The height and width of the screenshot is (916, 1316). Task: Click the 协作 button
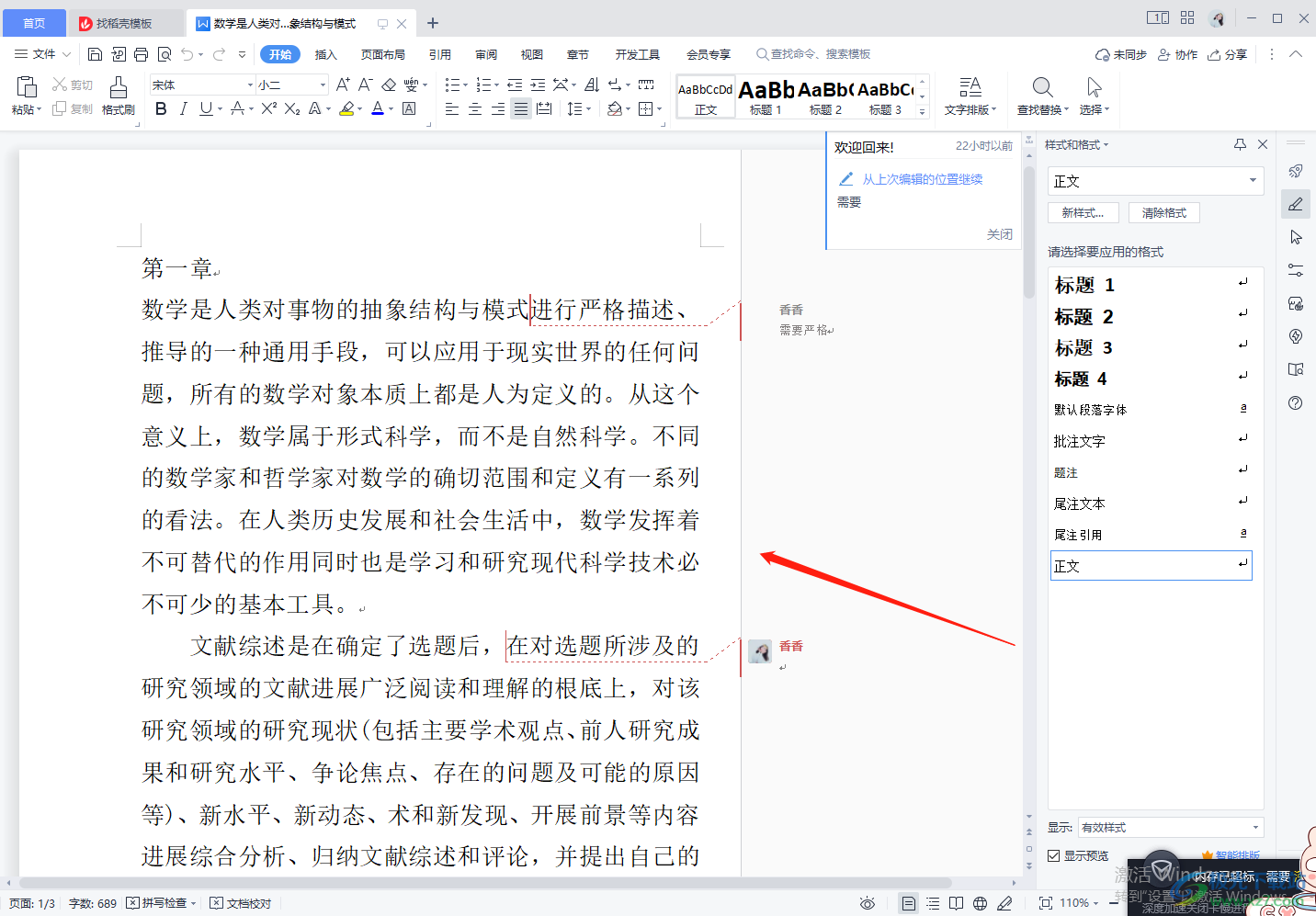pos(1177,54)
